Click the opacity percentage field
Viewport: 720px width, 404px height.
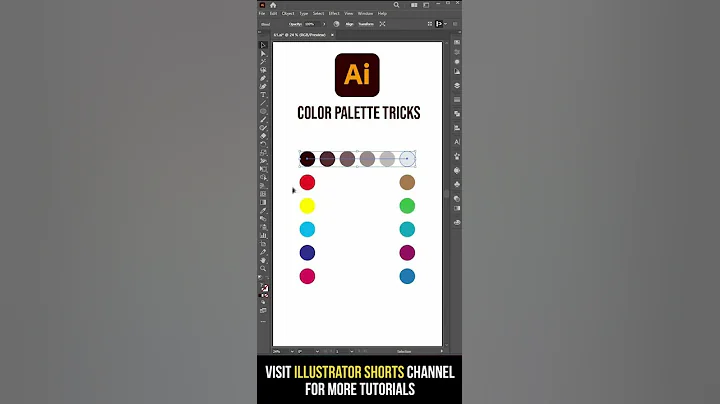click(x=312, y=24)
